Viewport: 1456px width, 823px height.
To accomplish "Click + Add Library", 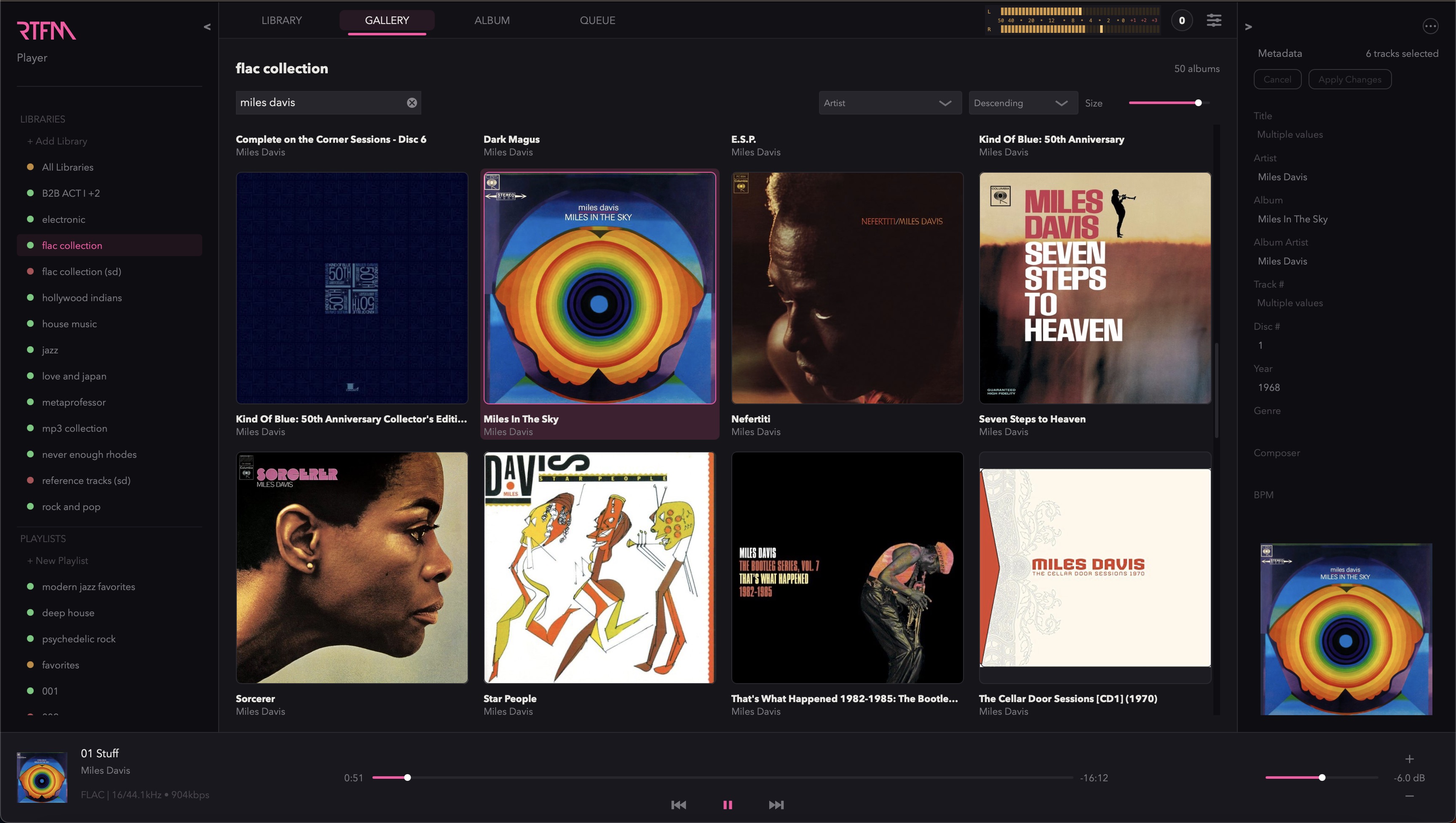I will coord(57,142).
